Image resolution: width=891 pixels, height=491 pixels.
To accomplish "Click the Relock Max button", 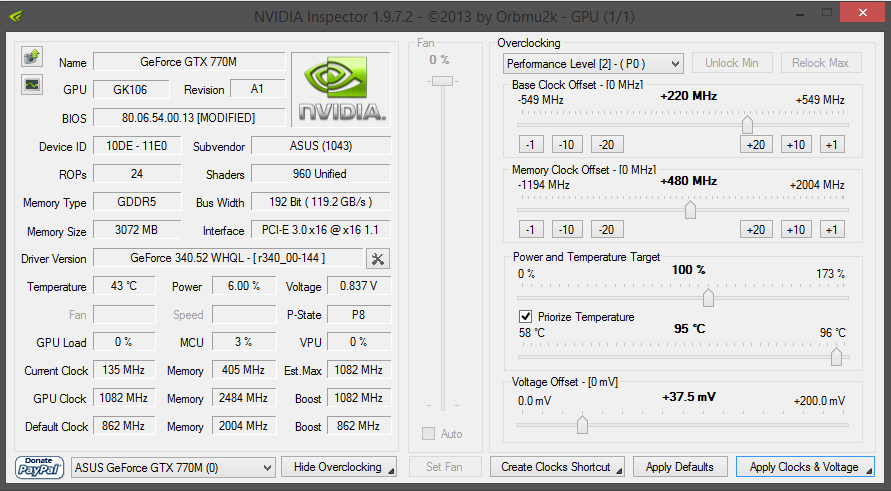I will click(821, 63).
